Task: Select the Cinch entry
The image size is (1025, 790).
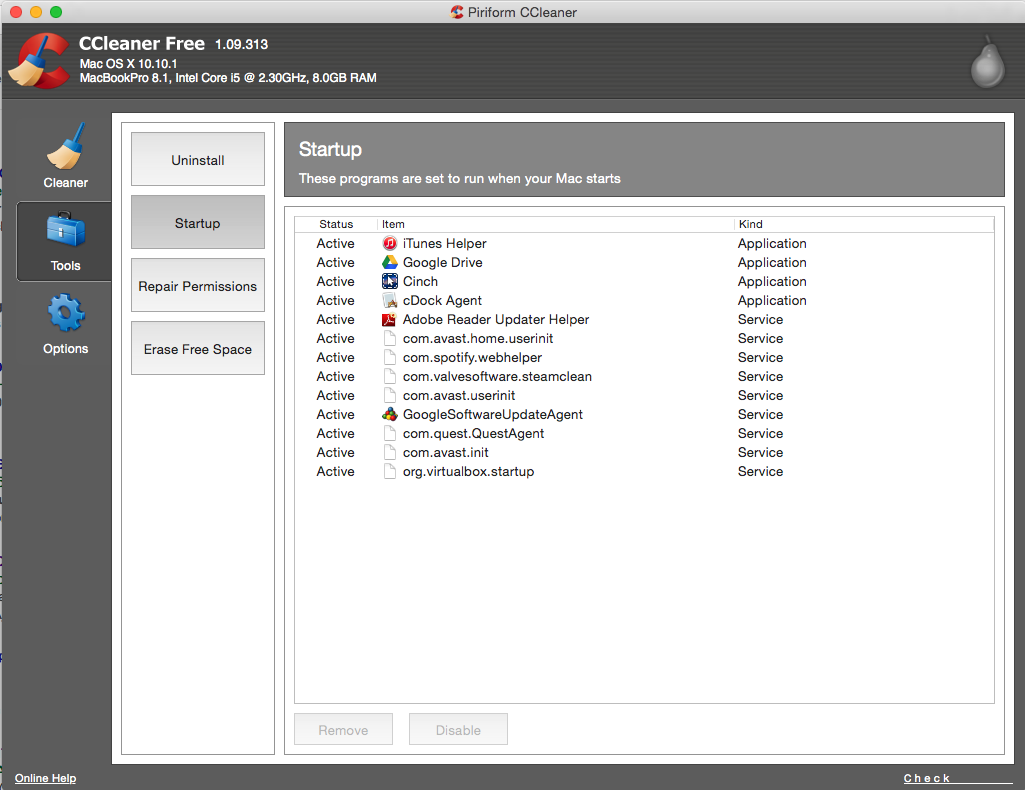Action: click(x=644, y=281)
